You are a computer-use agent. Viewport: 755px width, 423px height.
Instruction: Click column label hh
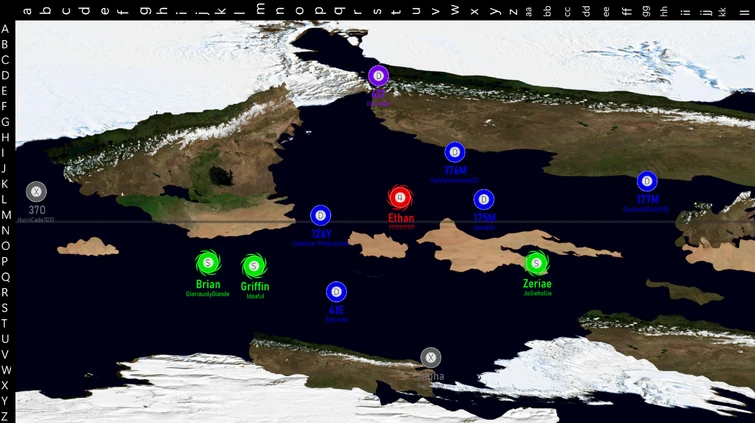tap(664, 11)
